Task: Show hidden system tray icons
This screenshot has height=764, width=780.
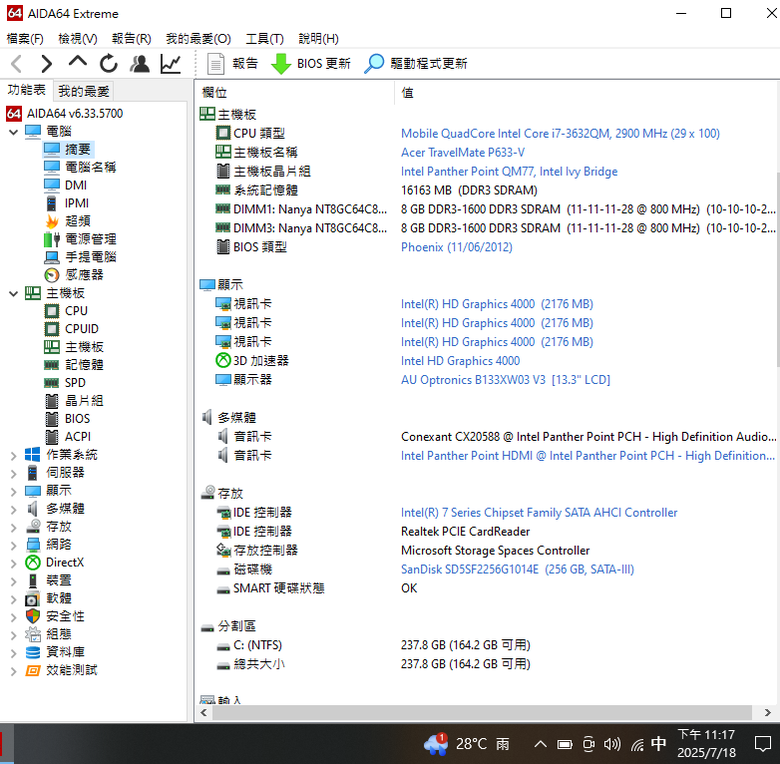Action: [540, 744]
